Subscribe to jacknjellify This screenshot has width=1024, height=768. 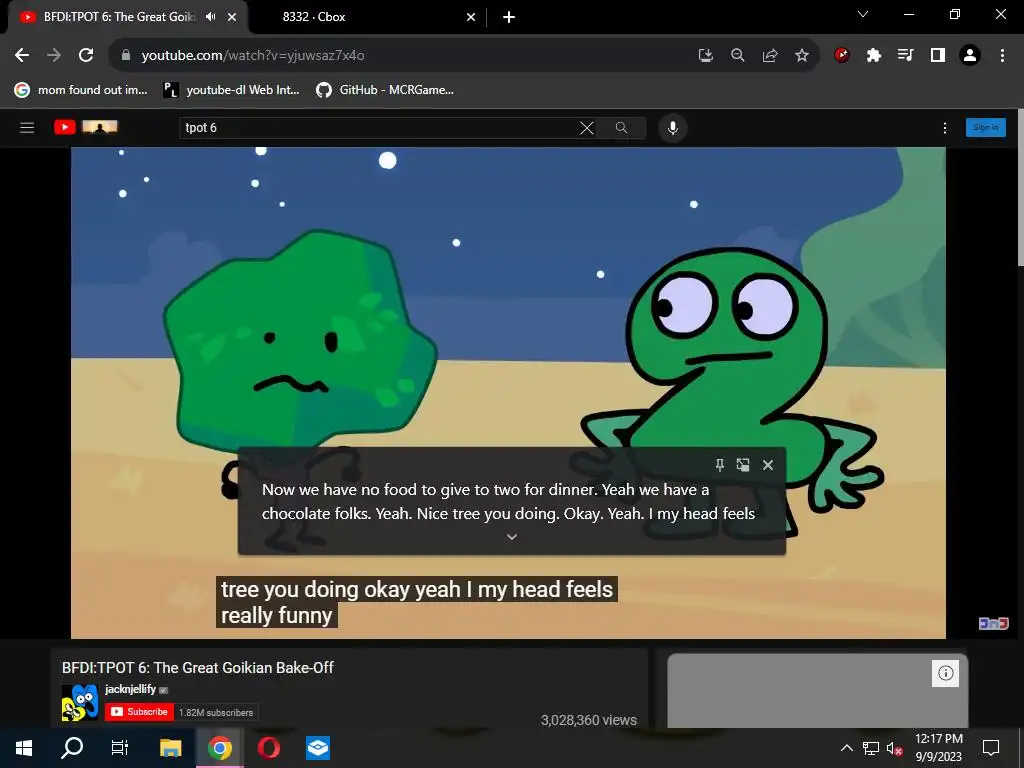(139, 712)
